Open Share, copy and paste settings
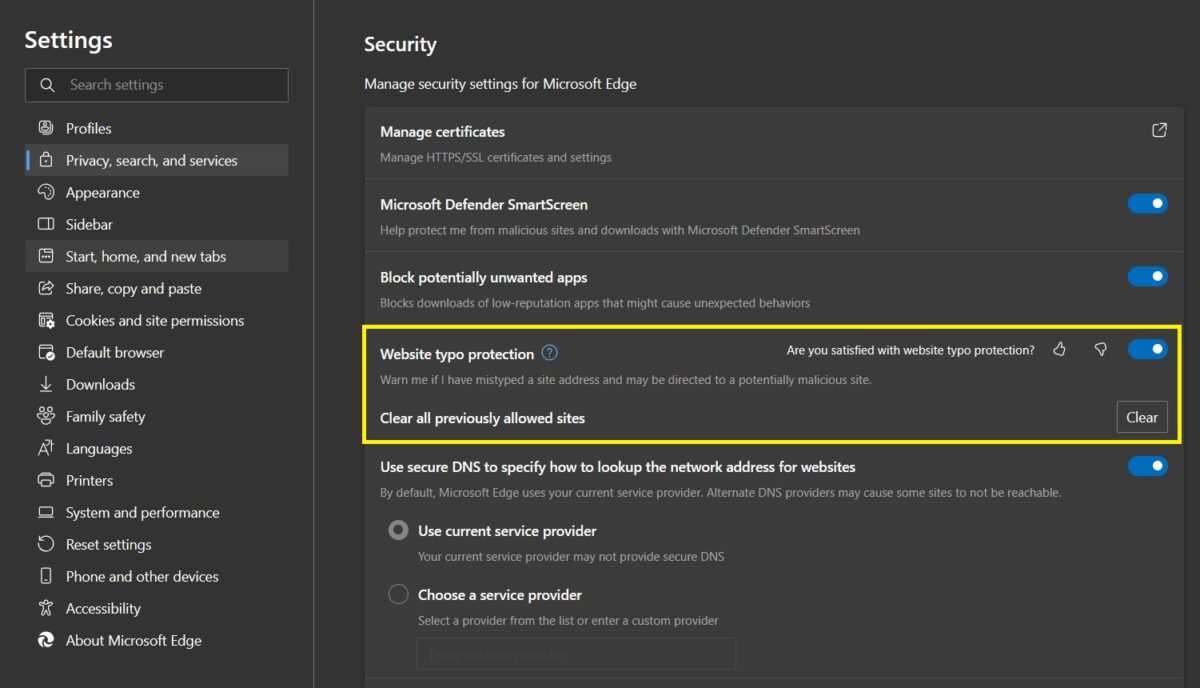Viewport: 1200px width, 688px height. point(156,288)
